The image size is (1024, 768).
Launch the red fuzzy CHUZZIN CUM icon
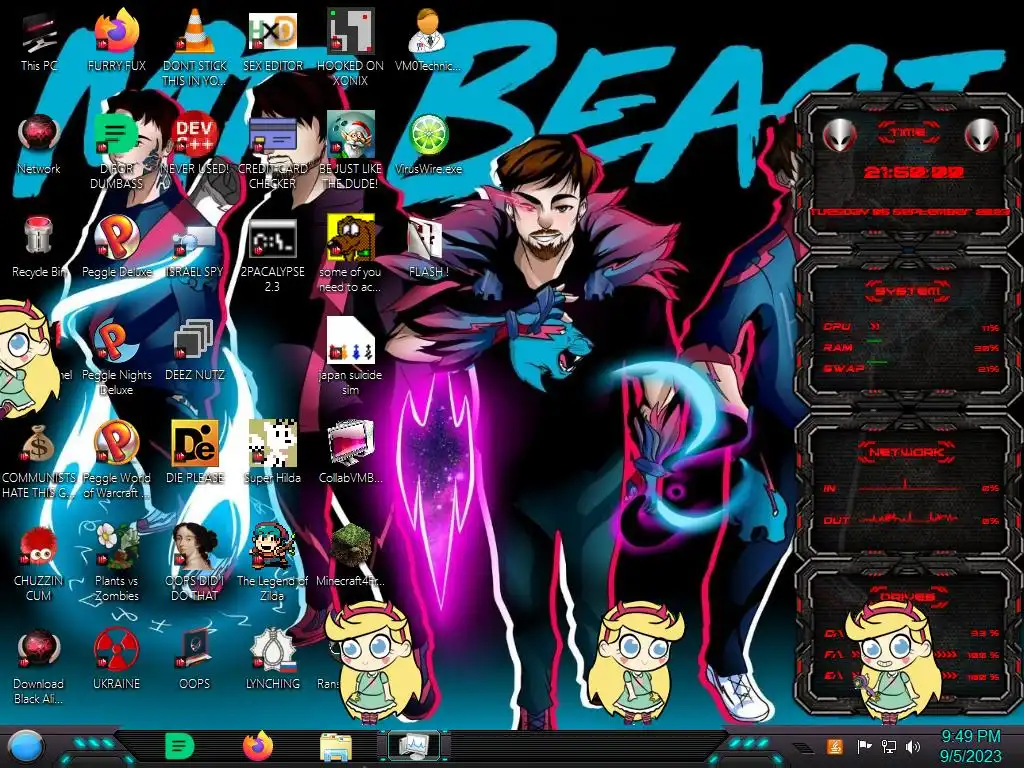[x=39, y=563]
